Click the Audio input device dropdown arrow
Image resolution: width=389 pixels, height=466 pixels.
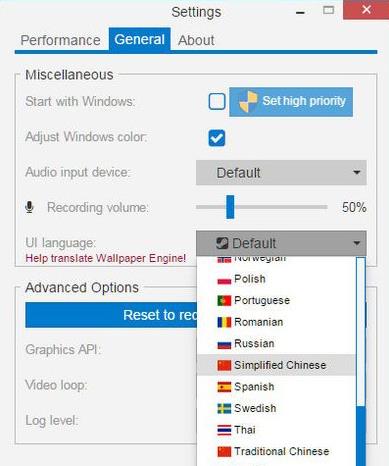tap(356, 173)
